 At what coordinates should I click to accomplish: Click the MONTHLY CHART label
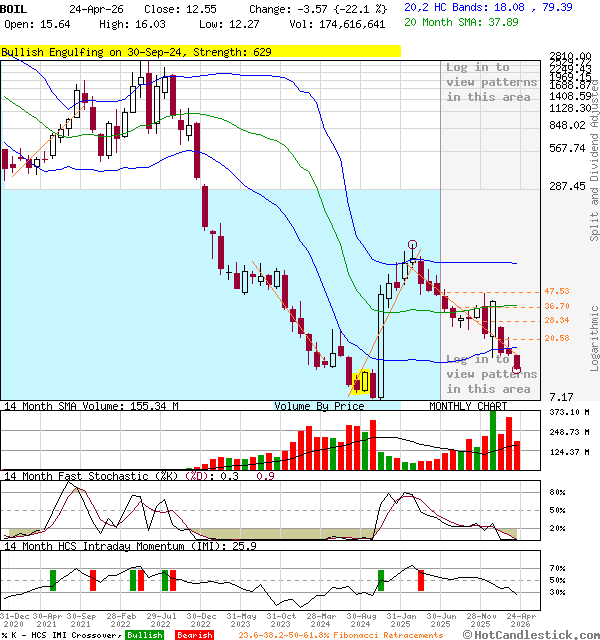point(468,406)
